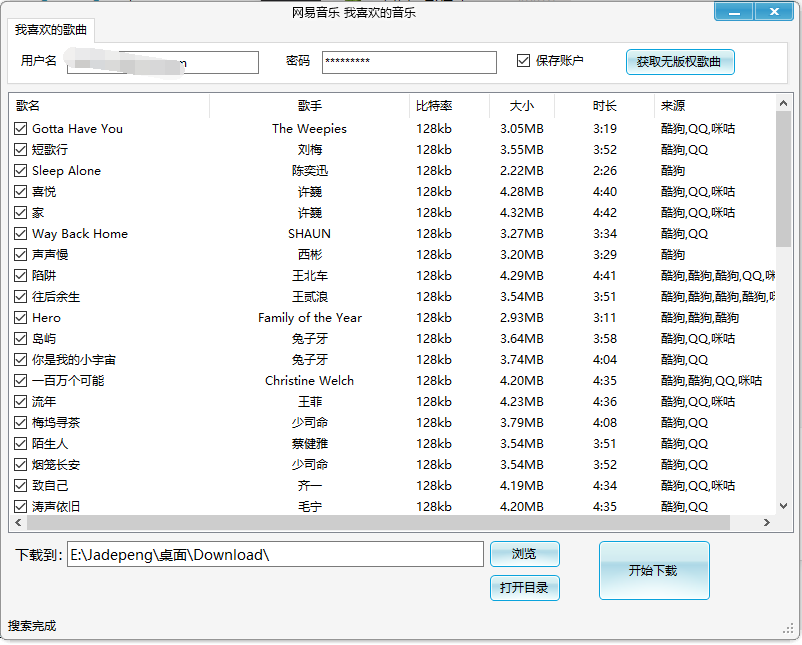The width and height of the screenshot is (802, 645).
Task: Toggle the 喜悦 song checkbox
Action: pos(20,191)
